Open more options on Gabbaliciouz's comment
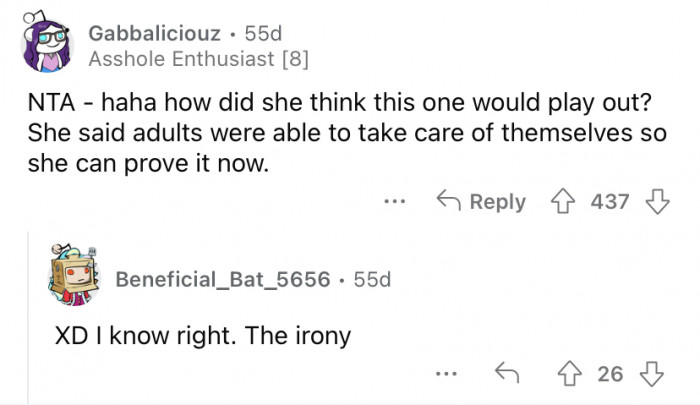Screen dimensions: 700x405 (x=395, y=202)
